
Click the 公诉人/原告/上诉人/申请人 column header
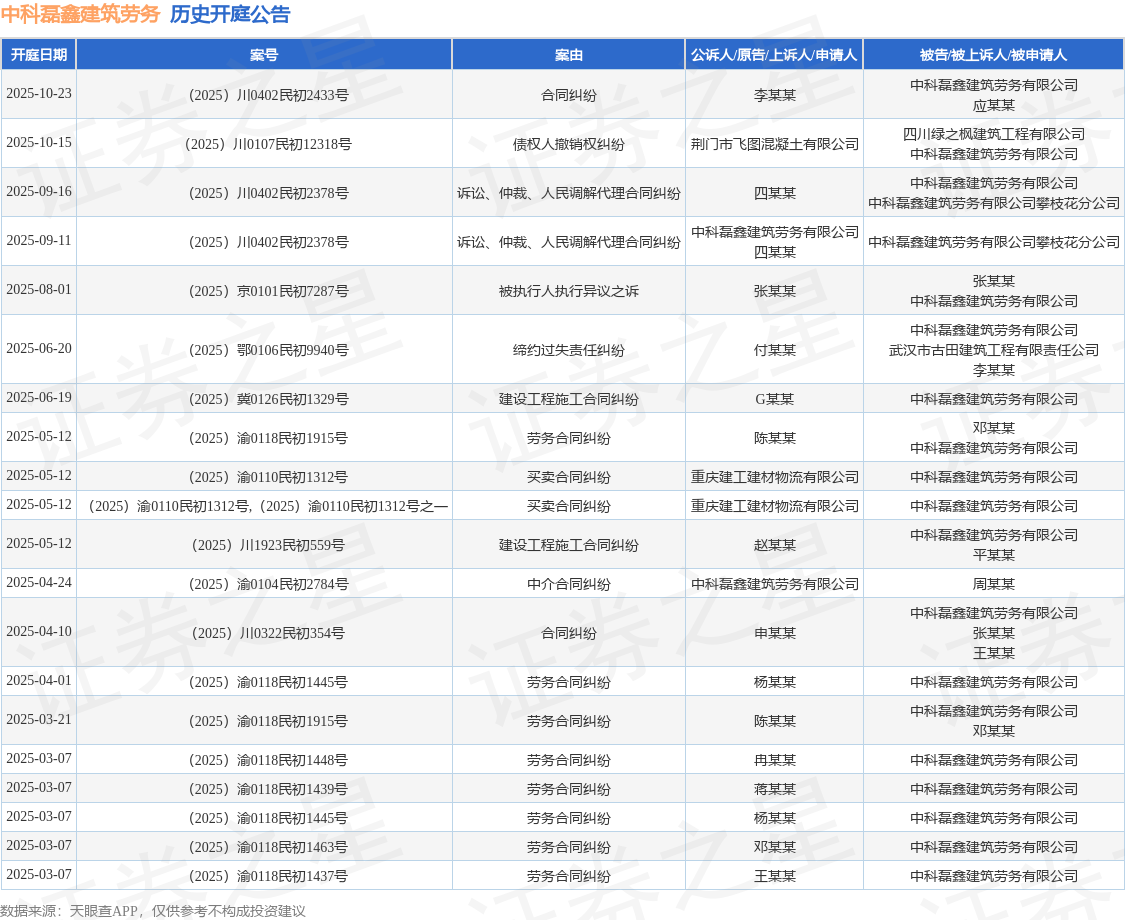coord(774,55)
